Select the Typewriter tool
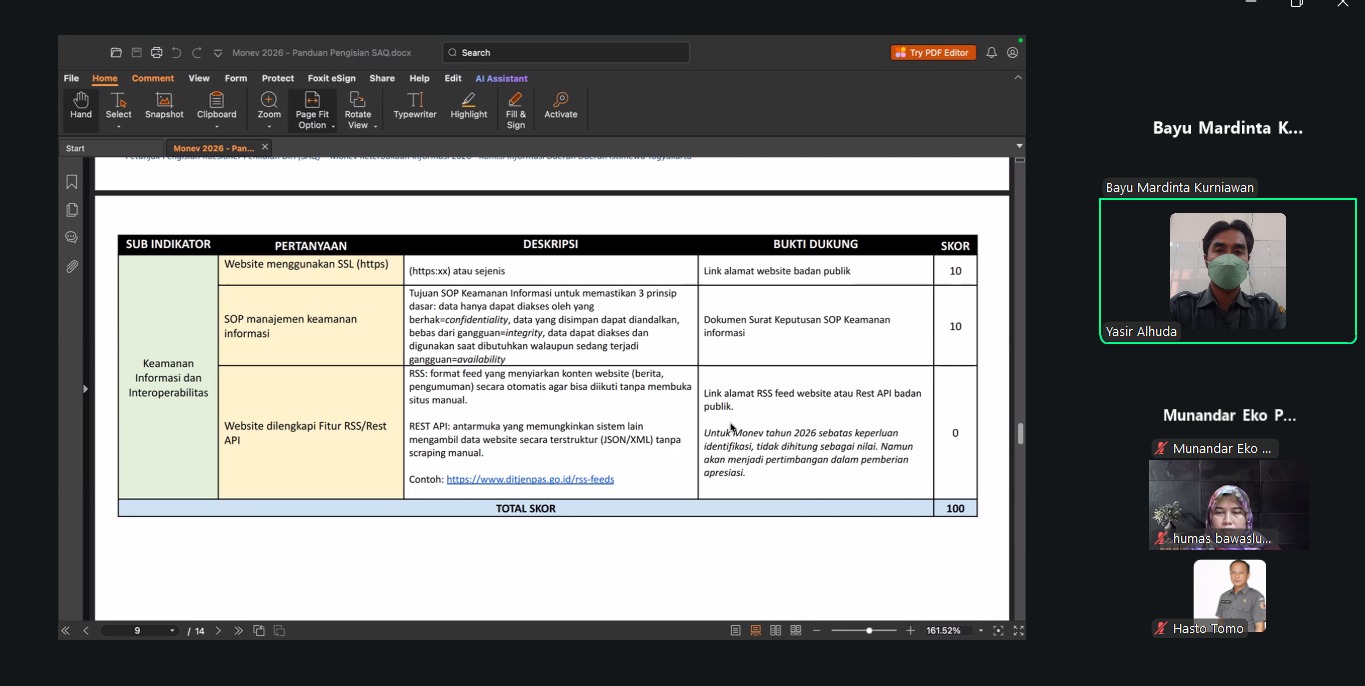The width and height of the screenshot is (1365, 686). click(x=415, y=106)
